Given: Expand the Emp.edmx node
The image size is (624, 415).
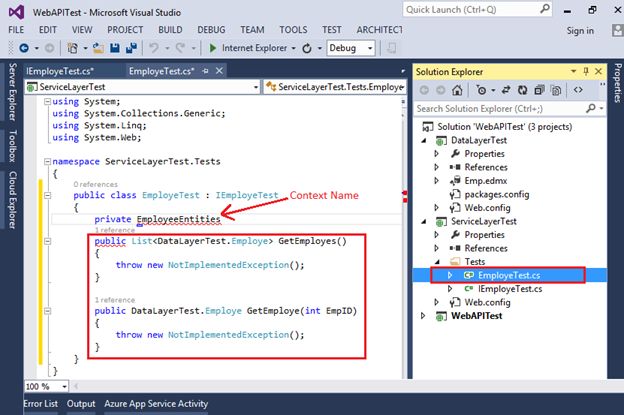Looking at the screenshot, I should 437,181.
